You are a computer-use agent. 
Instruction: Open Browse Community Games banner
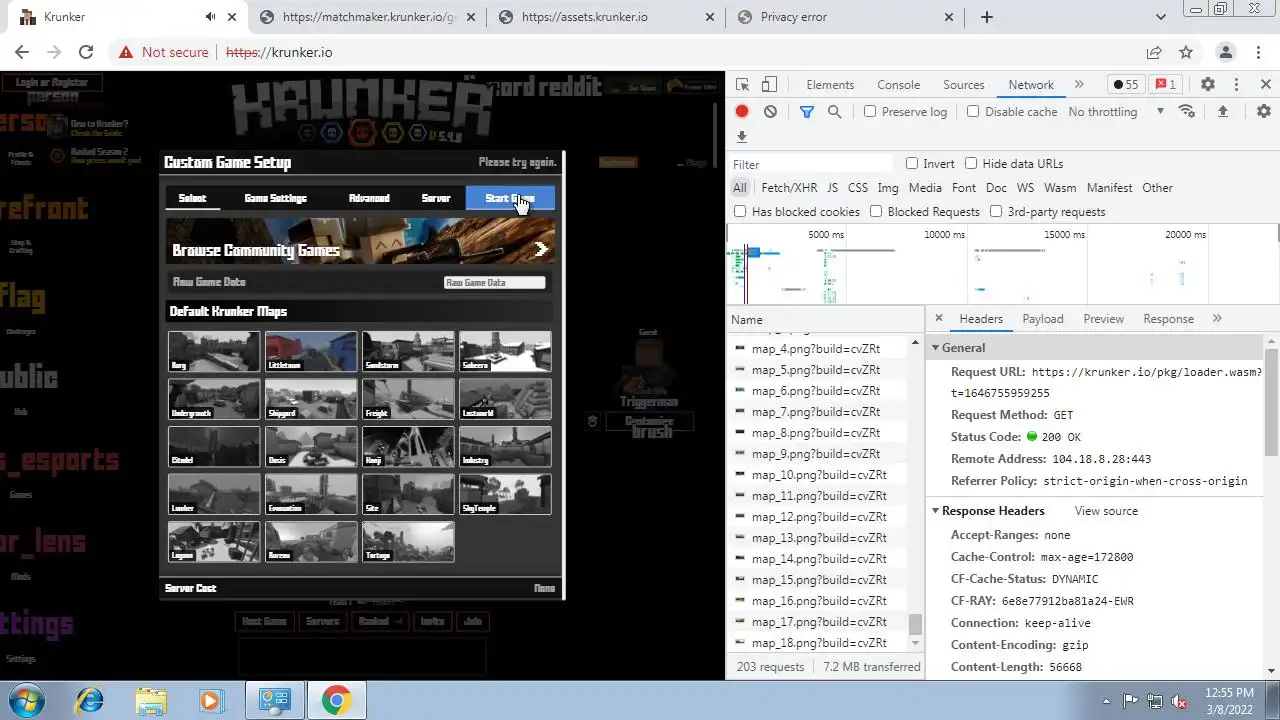(360, 241)
